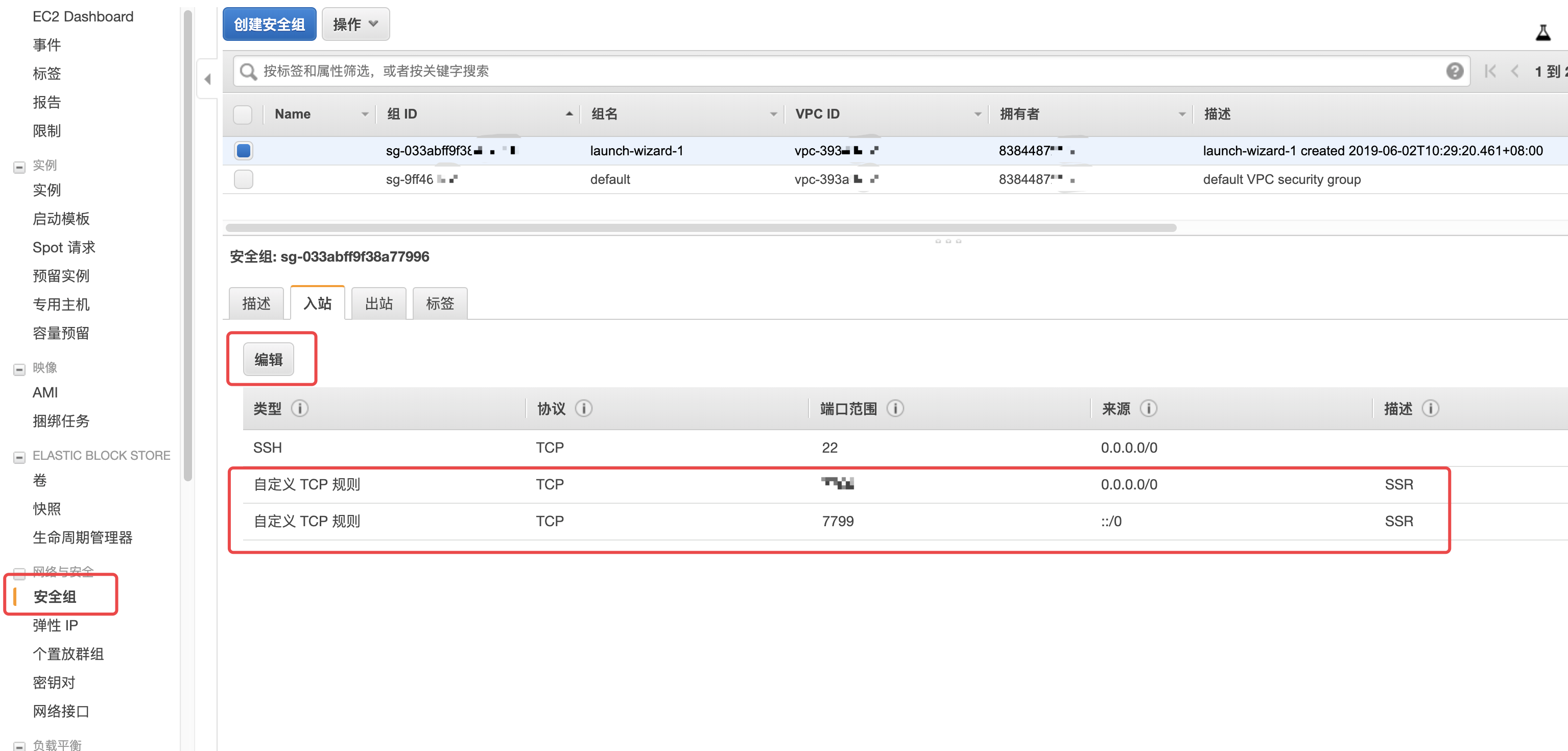Click the search help question mark icon
This screenshot has width=1568, height=751.
click(x=1454, y=71)
